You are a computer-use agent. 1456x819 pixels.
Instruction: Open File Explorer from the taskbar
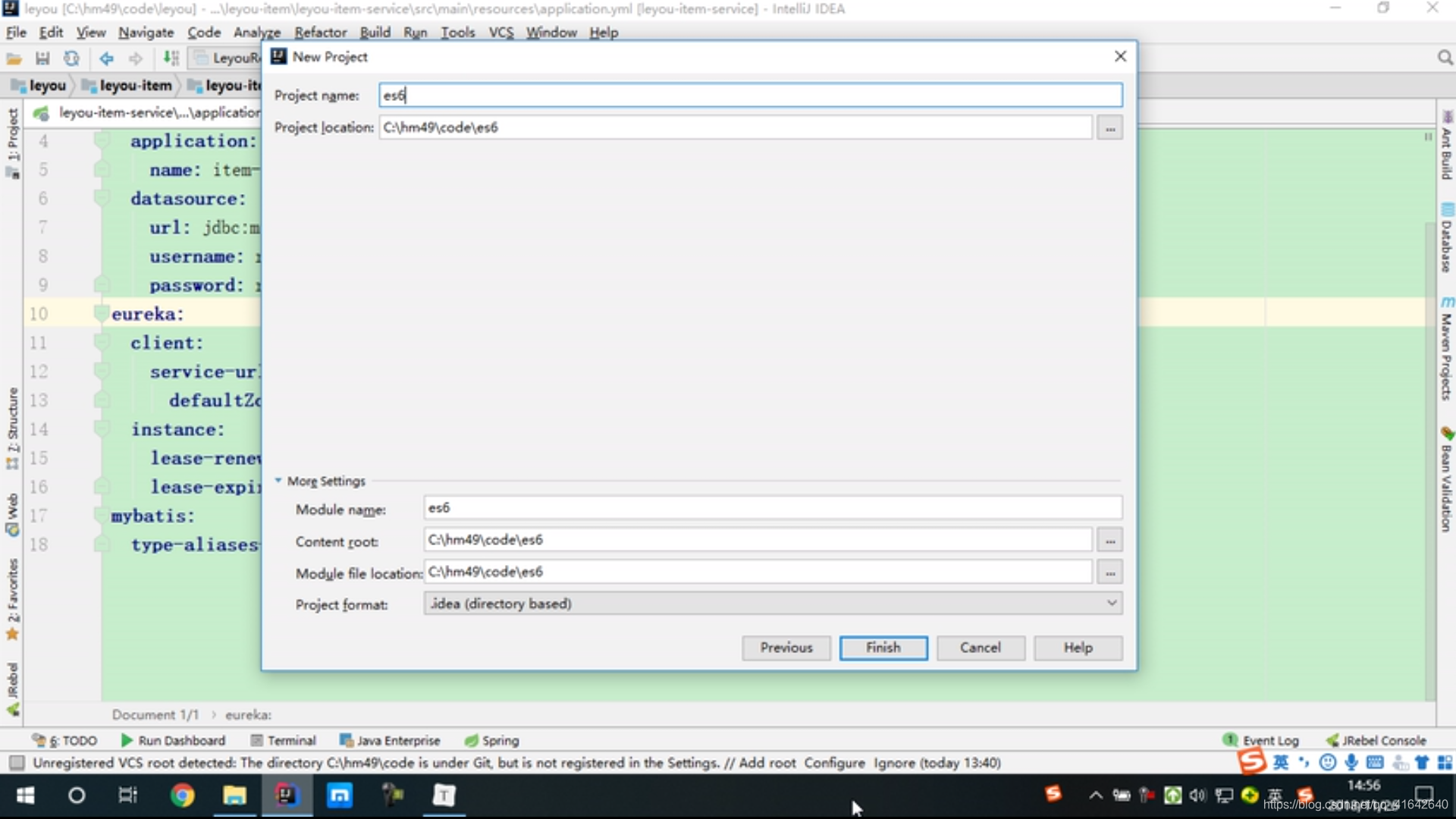click(x=234, y=795)
